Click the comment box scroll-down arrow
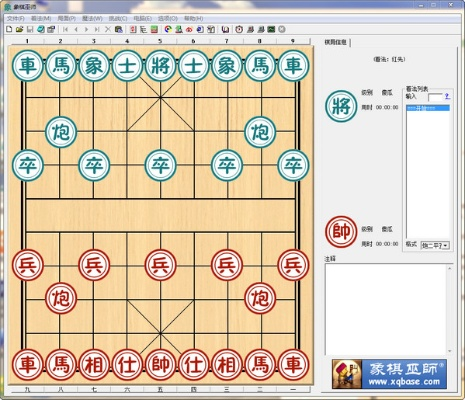 pos(450,351)
